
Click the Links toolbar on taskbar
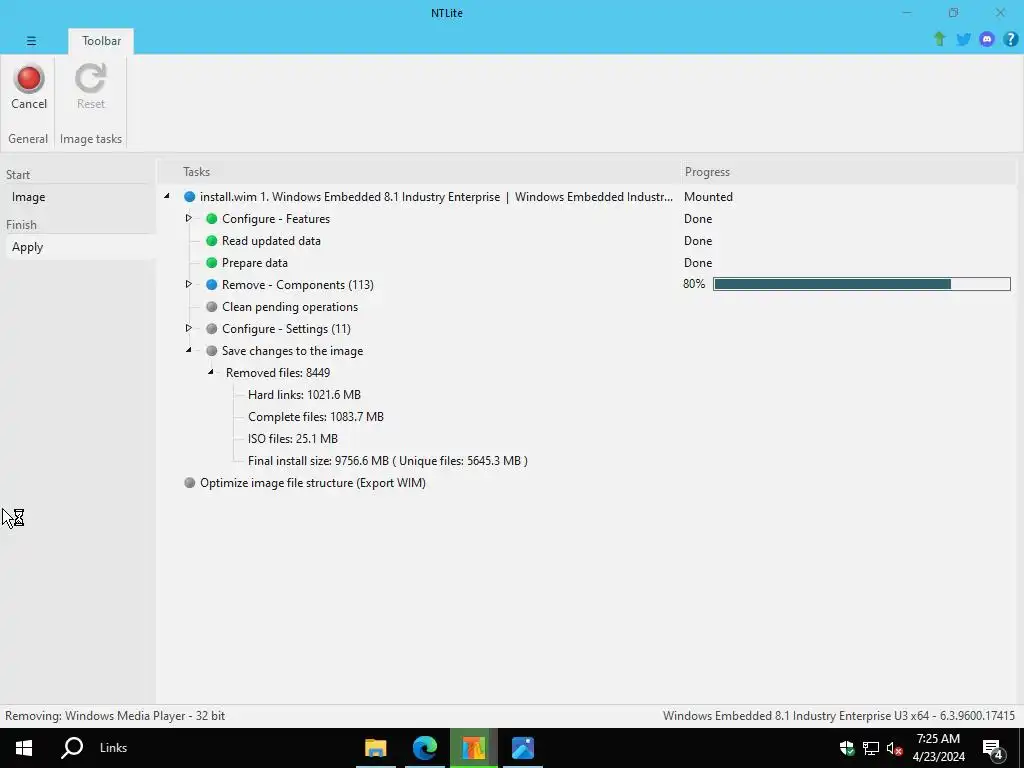pyautogui.click(x=113, y=748)
